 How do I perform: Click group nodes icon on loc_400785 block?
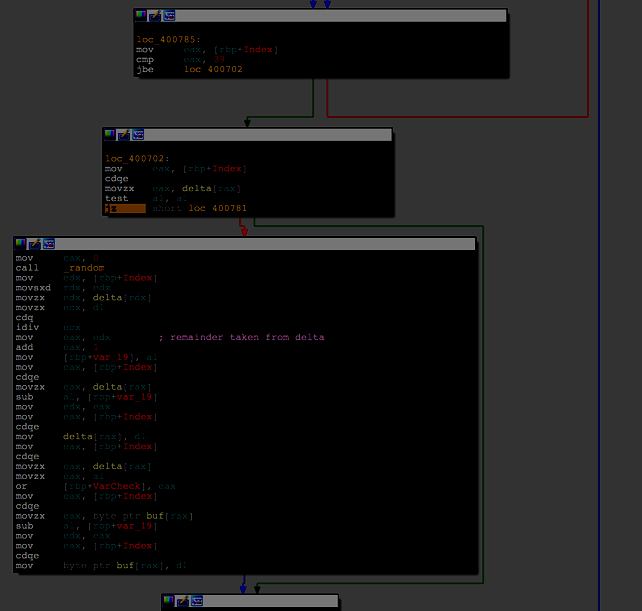tap(169, 16)
